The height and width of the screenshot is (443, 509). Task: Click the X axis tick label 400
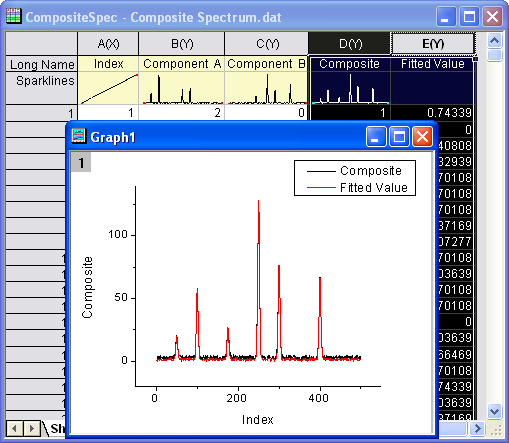point(319,398)
